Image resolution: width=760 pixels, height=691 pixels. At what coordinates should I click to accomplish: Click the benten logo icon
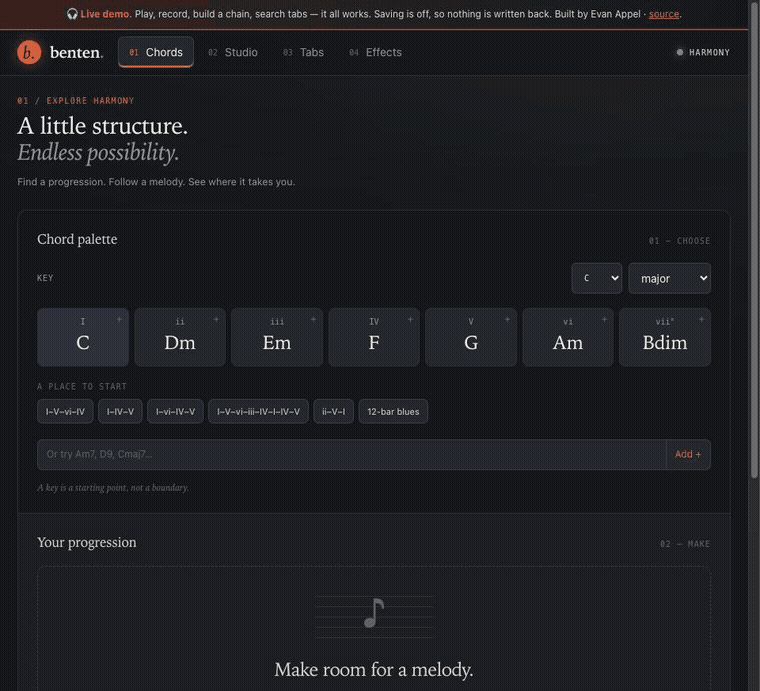[29, 52]
